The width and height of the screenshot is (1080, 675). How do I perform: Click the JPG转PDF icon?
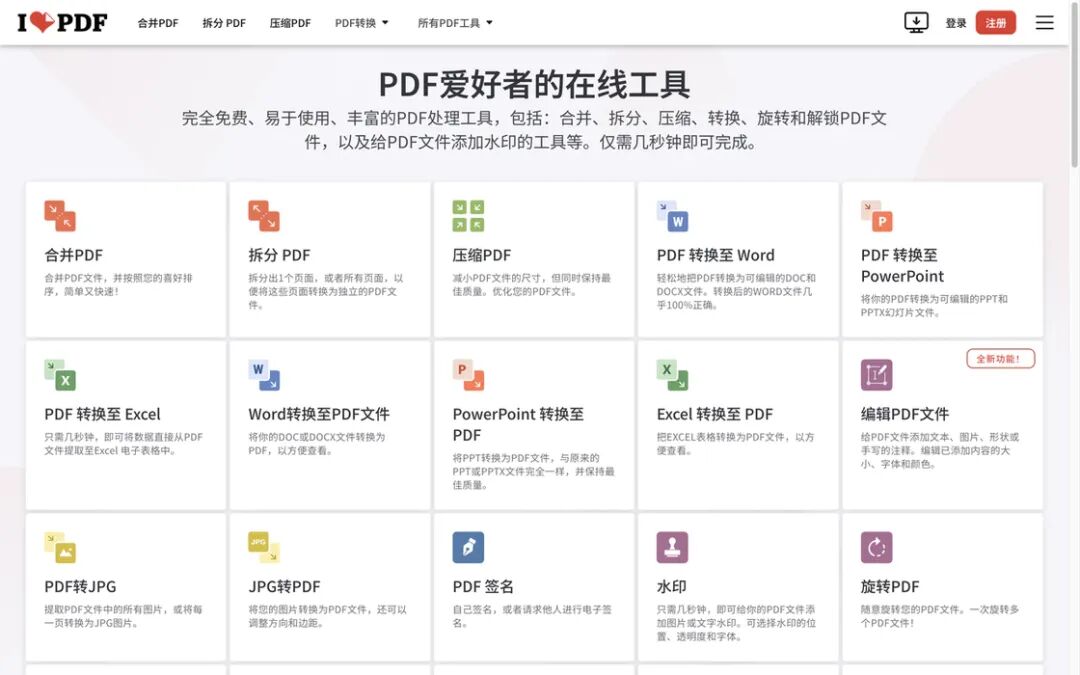point(264,548)
